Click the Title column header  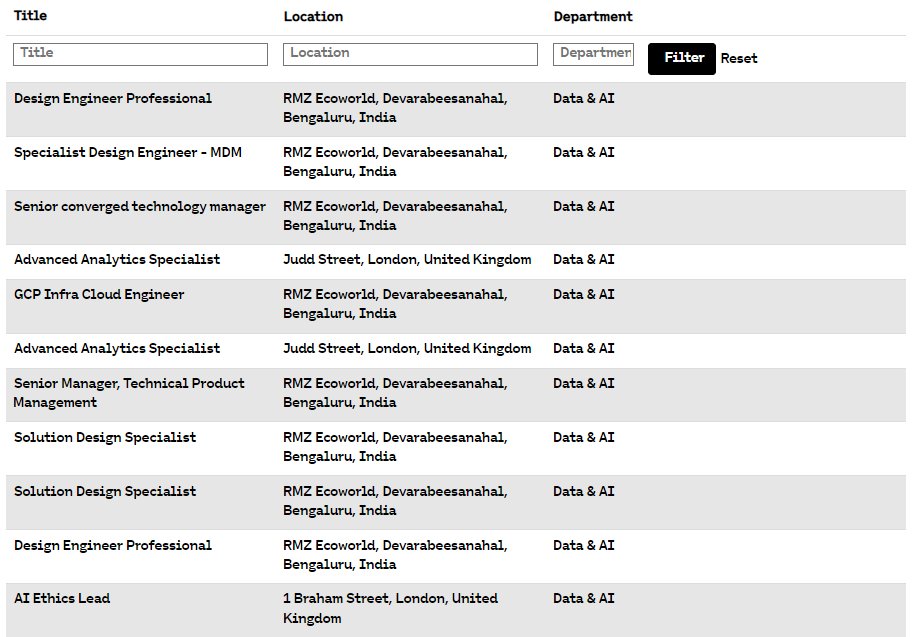[30, 16]
